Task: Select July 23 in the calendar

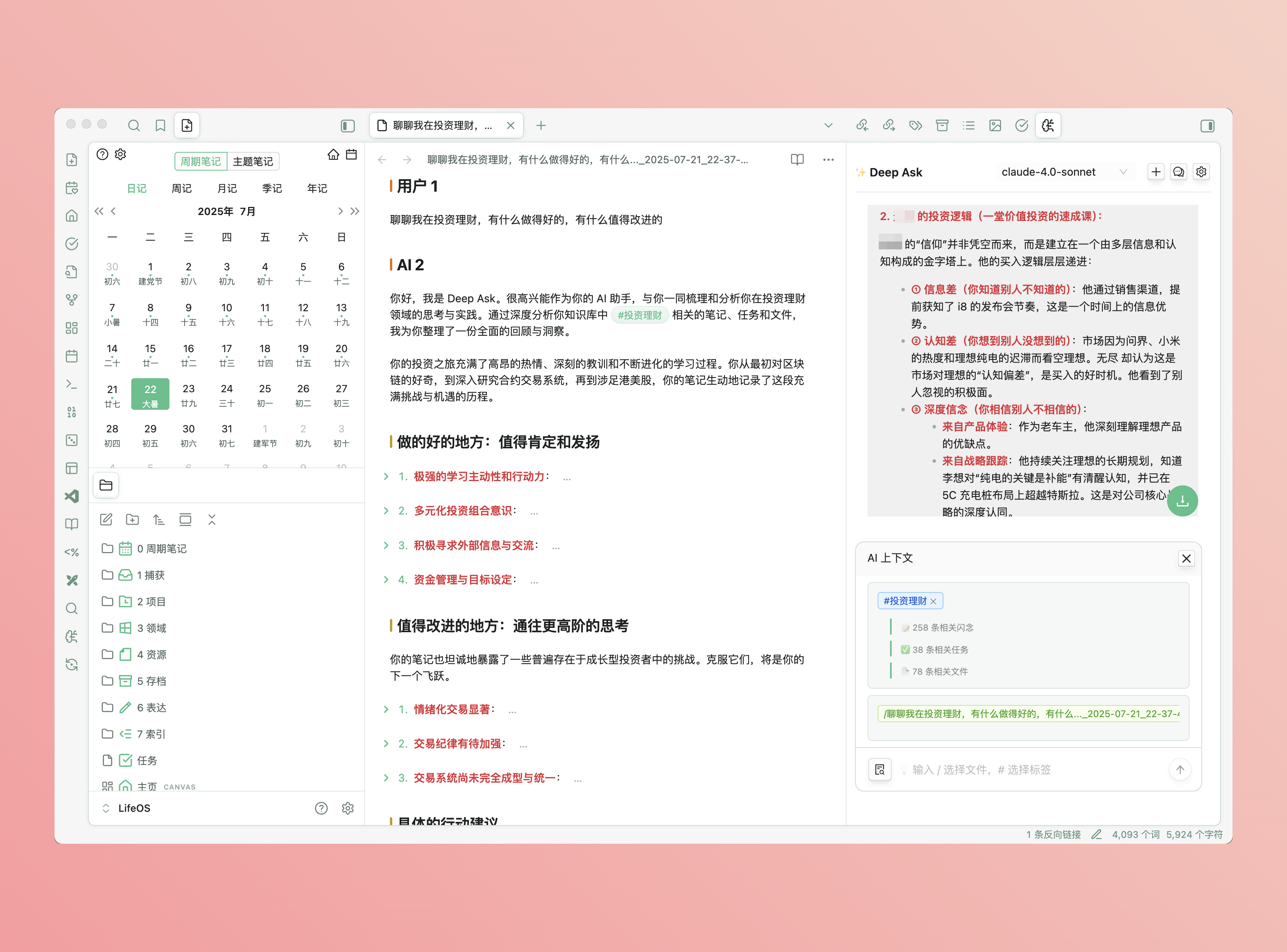Action: click(189, 395)
